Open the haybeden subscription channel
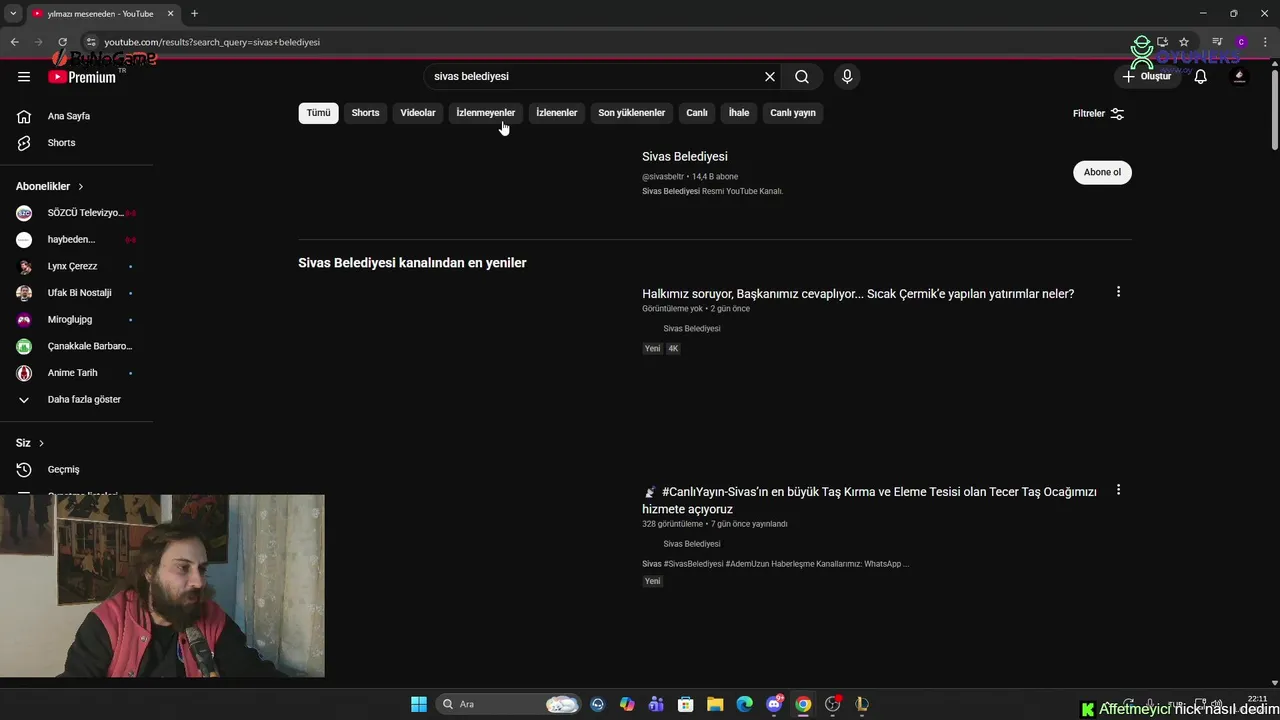The width and height of the screenshot is (1280, 720). tap(76, 239)
